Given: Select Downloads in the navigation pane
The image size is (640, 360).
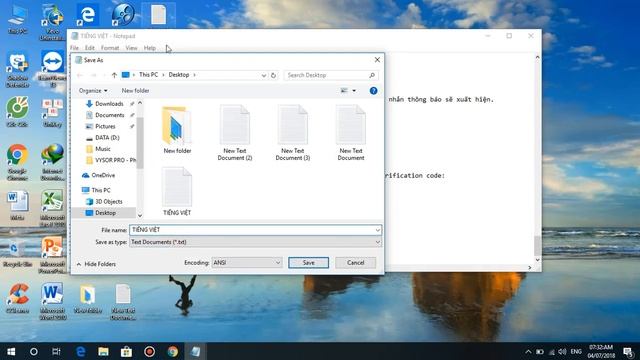Looking at the screenshot, I should (x=109, y=104).
